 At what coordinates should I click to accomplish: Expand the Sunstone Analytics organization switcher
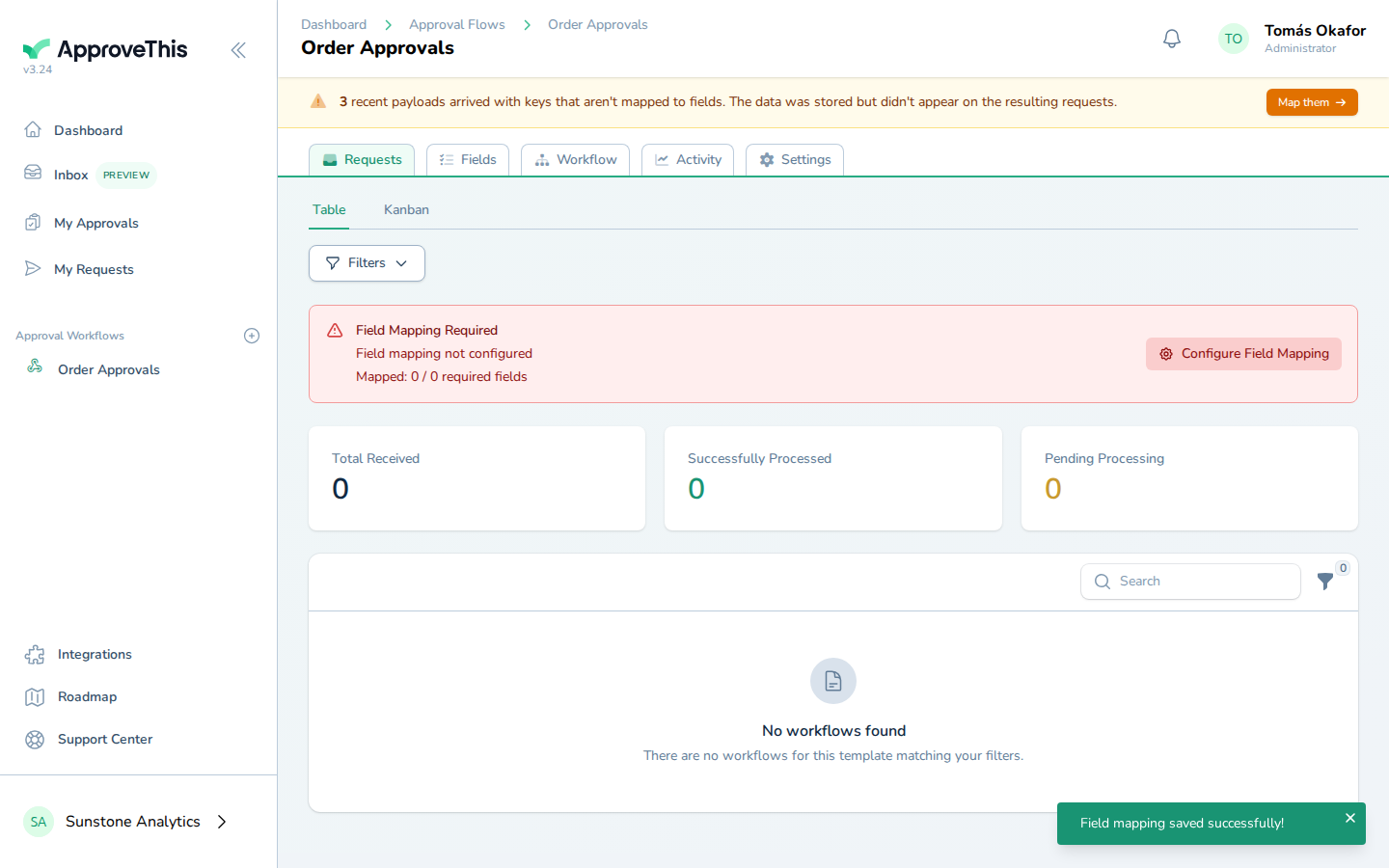coord(222,822)
